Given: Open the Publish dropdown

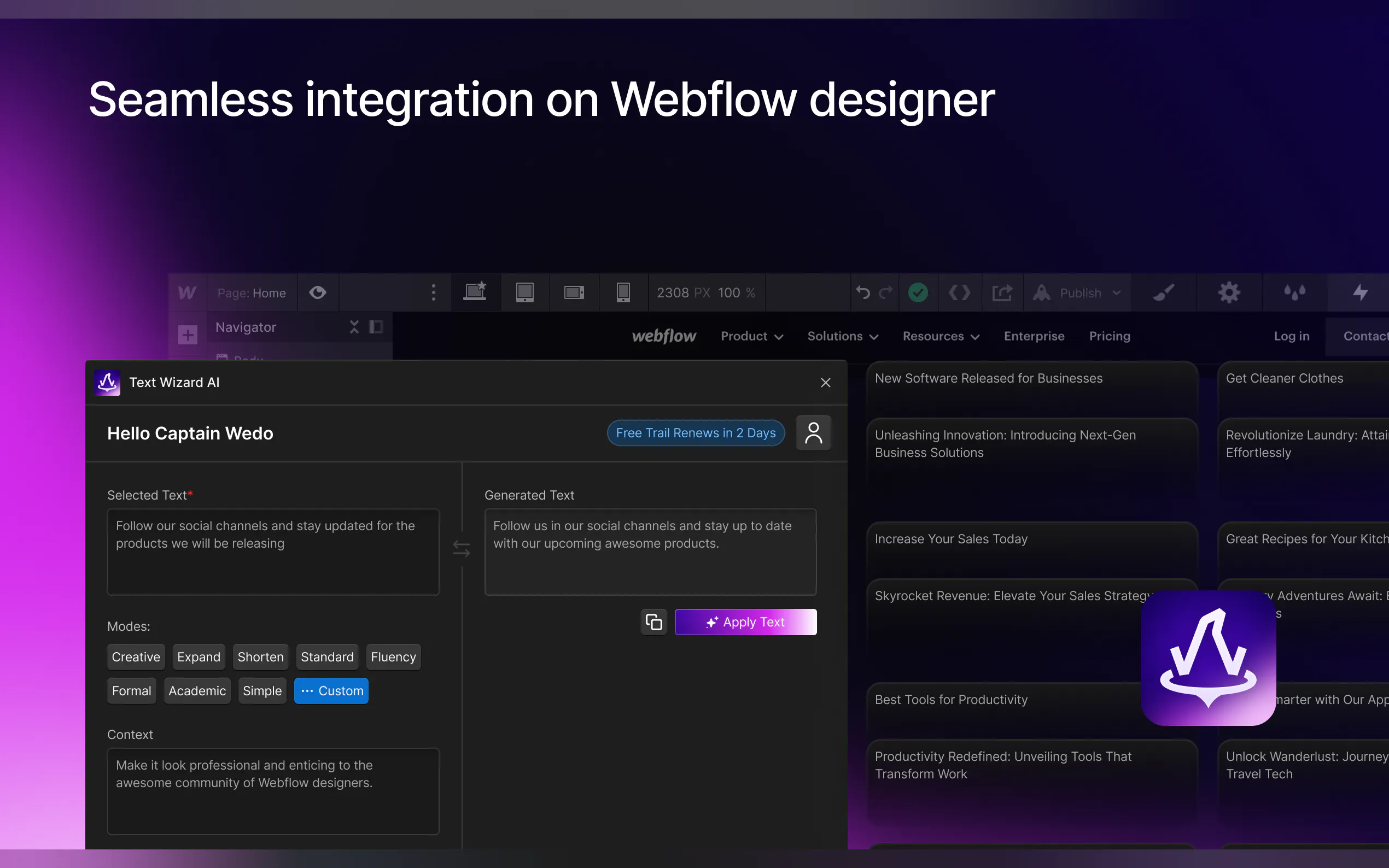Looking at the screenshot, I should 1078,293.
